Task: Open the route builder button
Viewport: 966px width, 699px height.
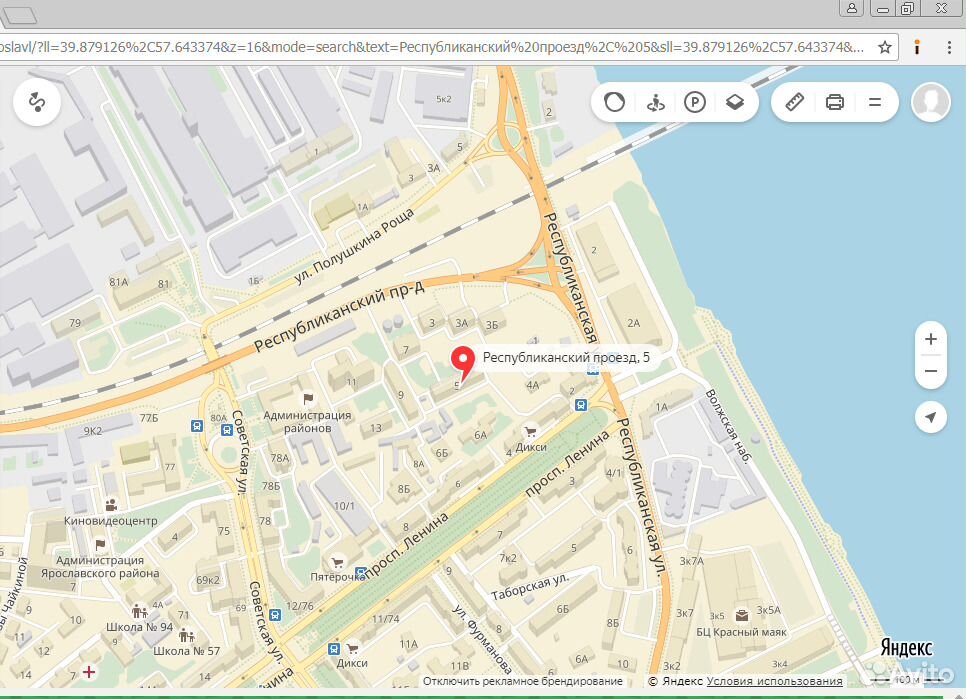Action: [x=38, y=102]
